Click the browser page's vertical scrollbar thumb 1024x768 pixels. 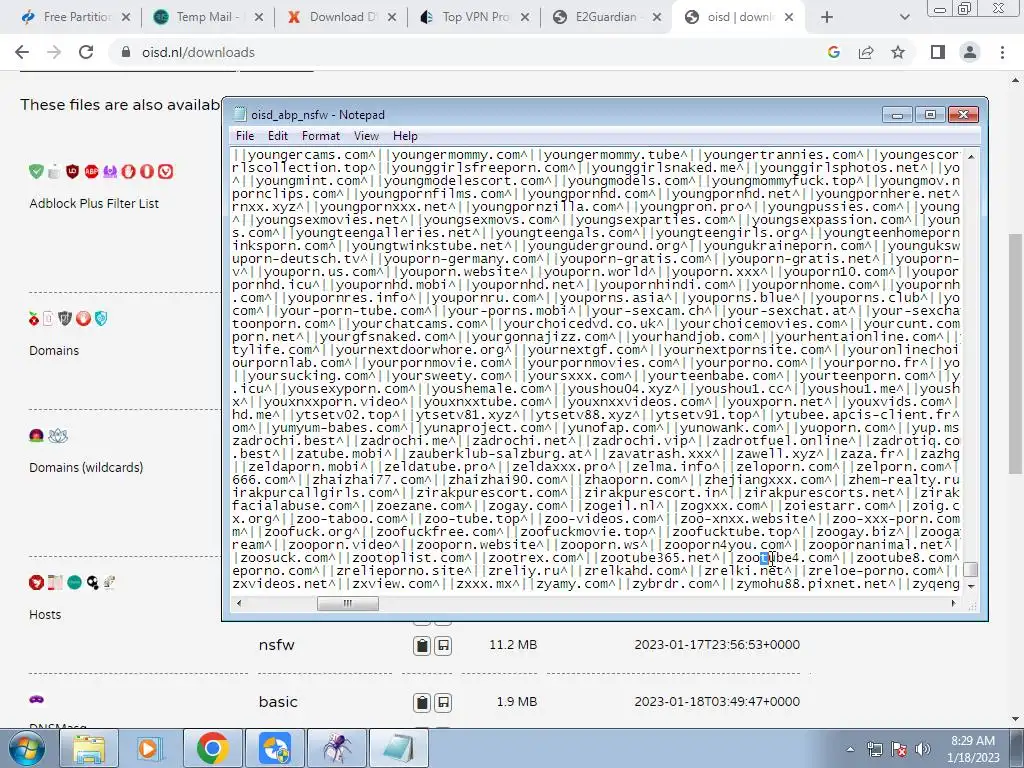click(x=1015, y=353)
